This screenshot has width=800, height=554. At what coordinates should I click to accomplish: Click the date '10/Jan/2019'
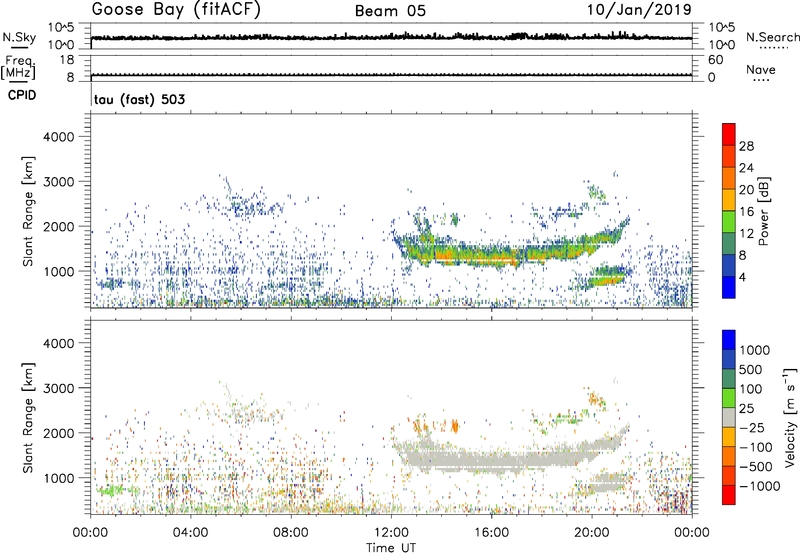pos(639,10)
